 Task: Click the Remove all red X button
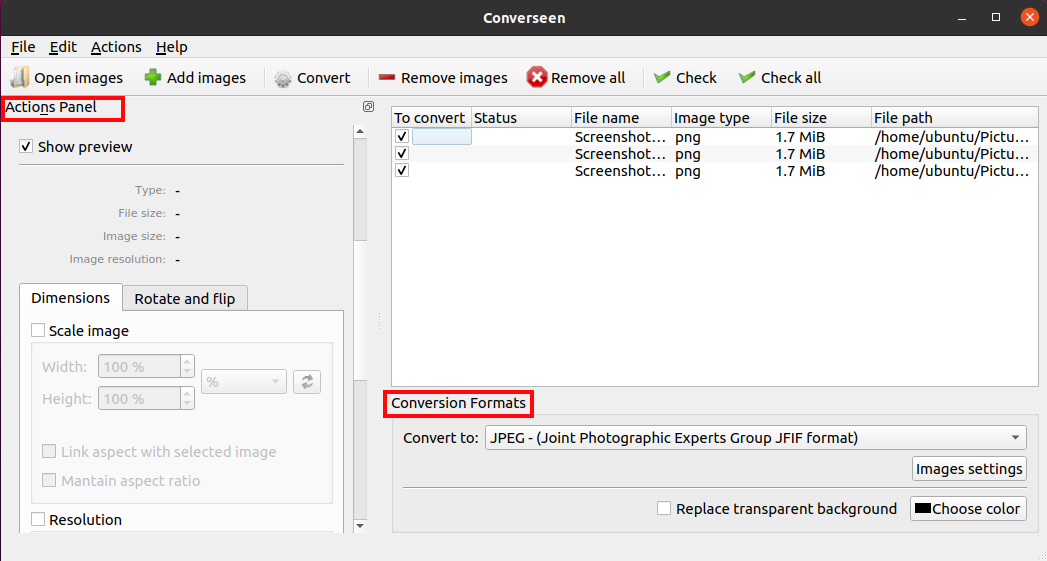click(x=576, y=78)
